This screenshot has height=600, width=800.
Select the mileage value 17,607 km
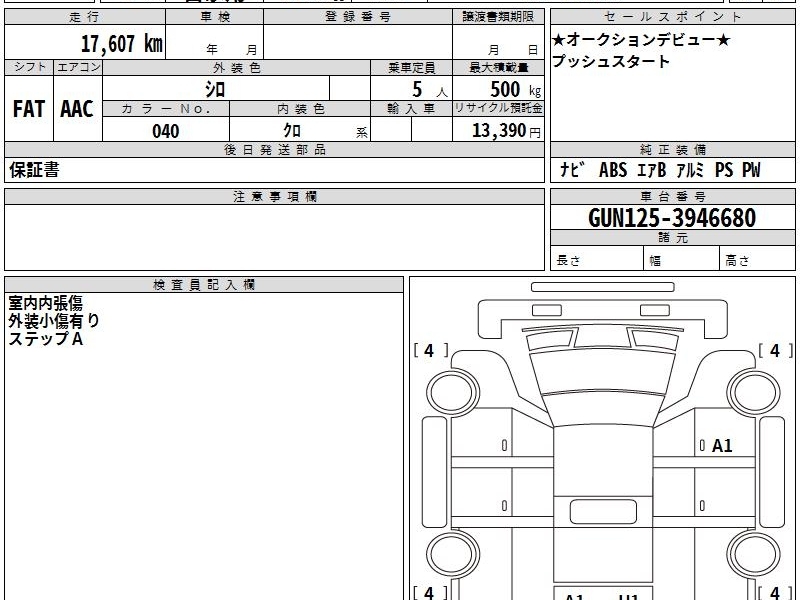click(122, 44)
